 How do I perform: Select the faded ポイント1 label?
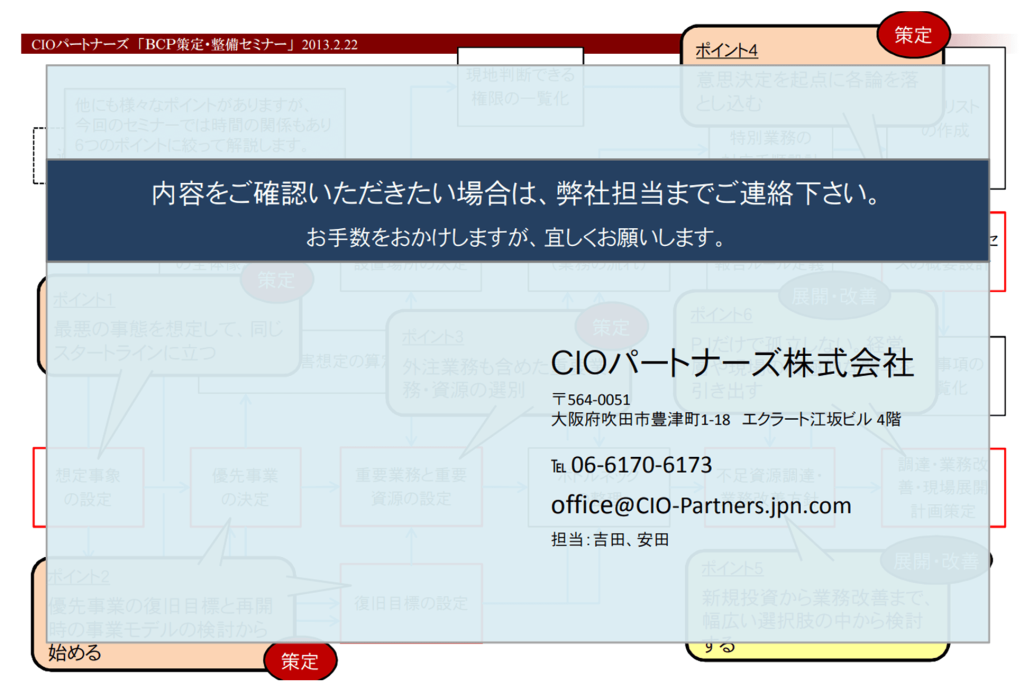84,300
